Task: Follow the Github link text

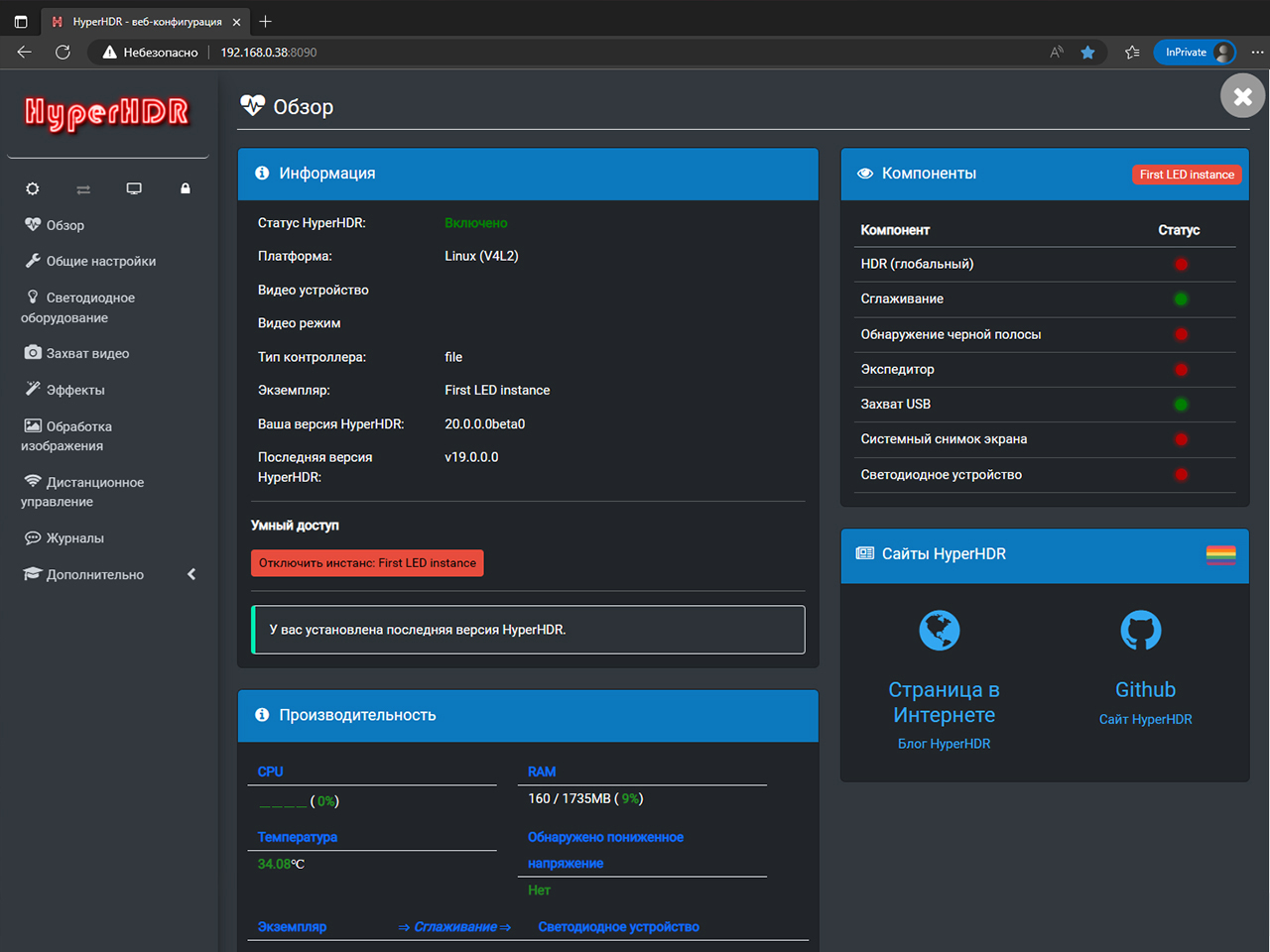Action: click(1145, 689)
